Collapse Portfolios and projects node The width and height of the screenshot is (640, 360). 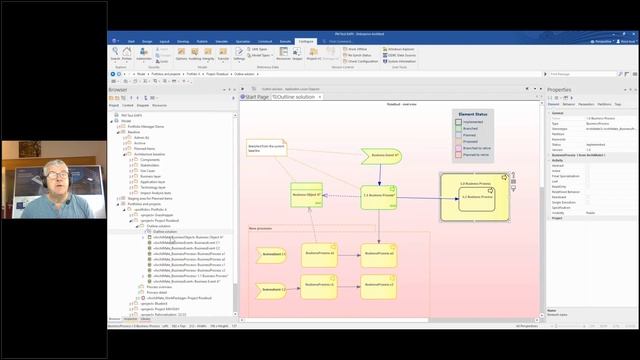118,204
